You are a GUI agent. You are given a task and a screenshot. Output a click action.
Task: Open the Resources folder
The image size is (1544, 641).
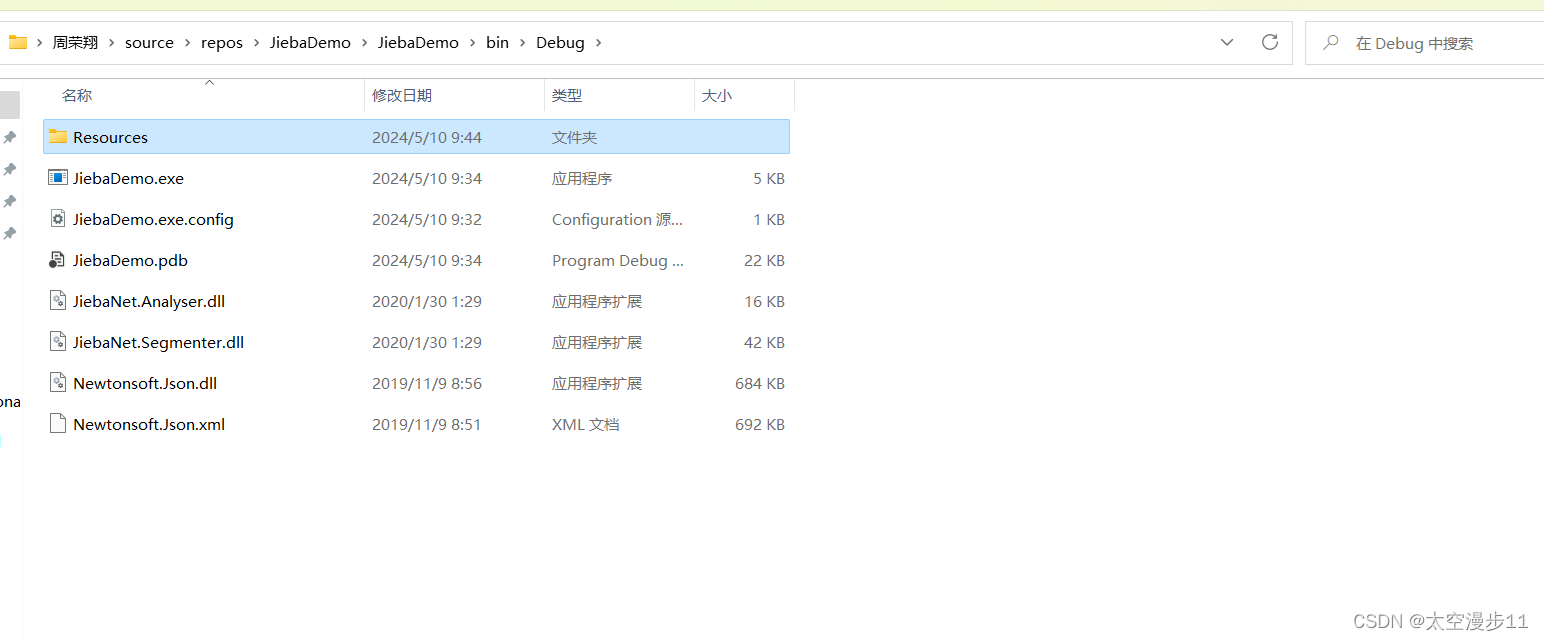click(110, 137)
